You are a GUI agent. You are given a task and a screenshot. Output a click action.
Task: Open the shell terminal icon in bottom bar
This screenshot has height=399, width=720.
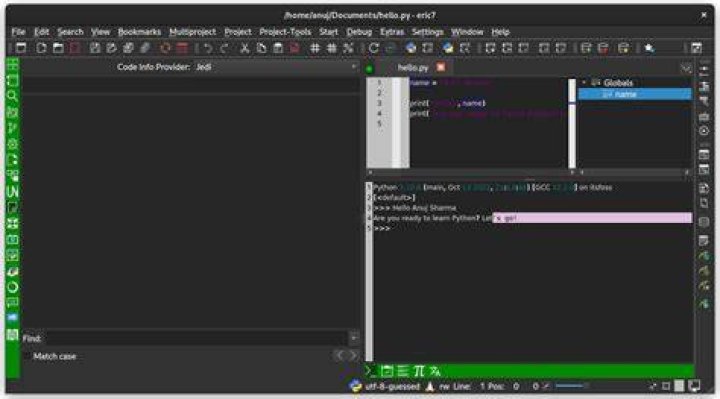point(371,371)
